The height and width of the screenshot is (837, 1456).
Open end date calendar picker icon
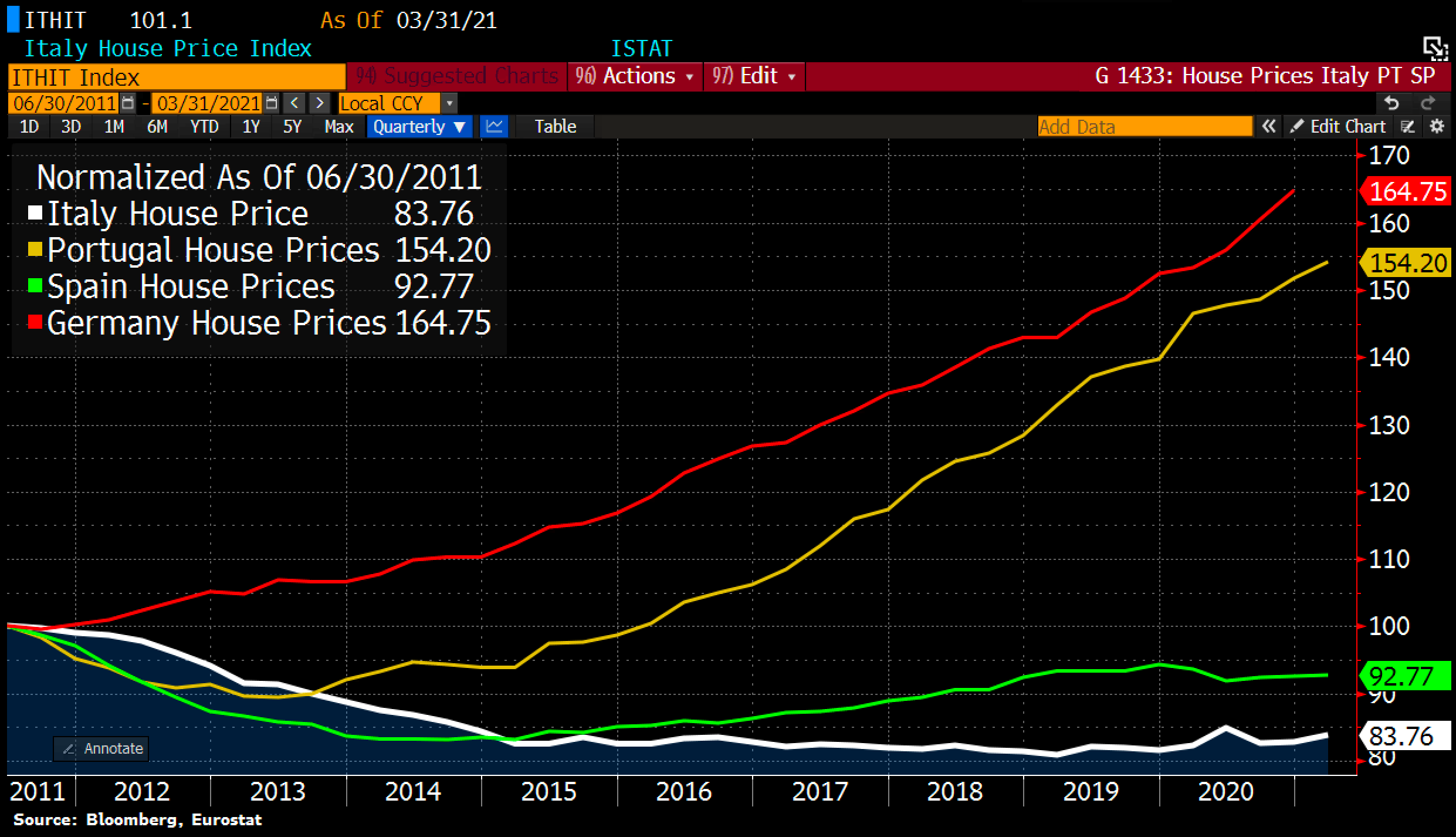271,104
